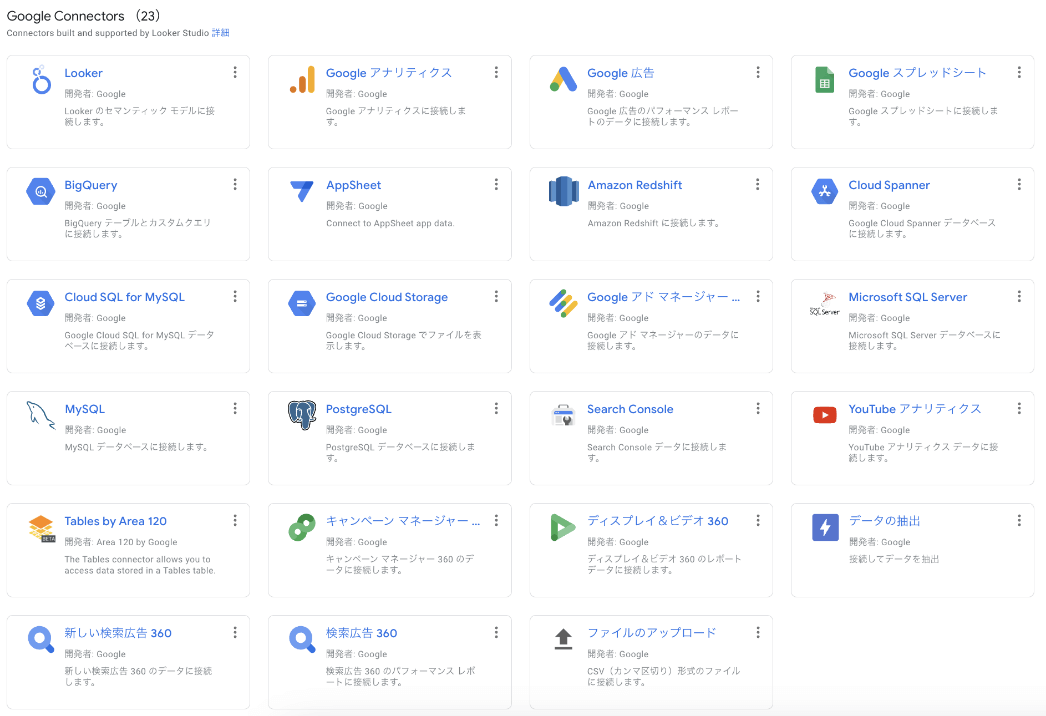The image size is (1046, 716).
Task: Open the kebab menu on YouTube アナリティクス
Action: [1019, 408]
